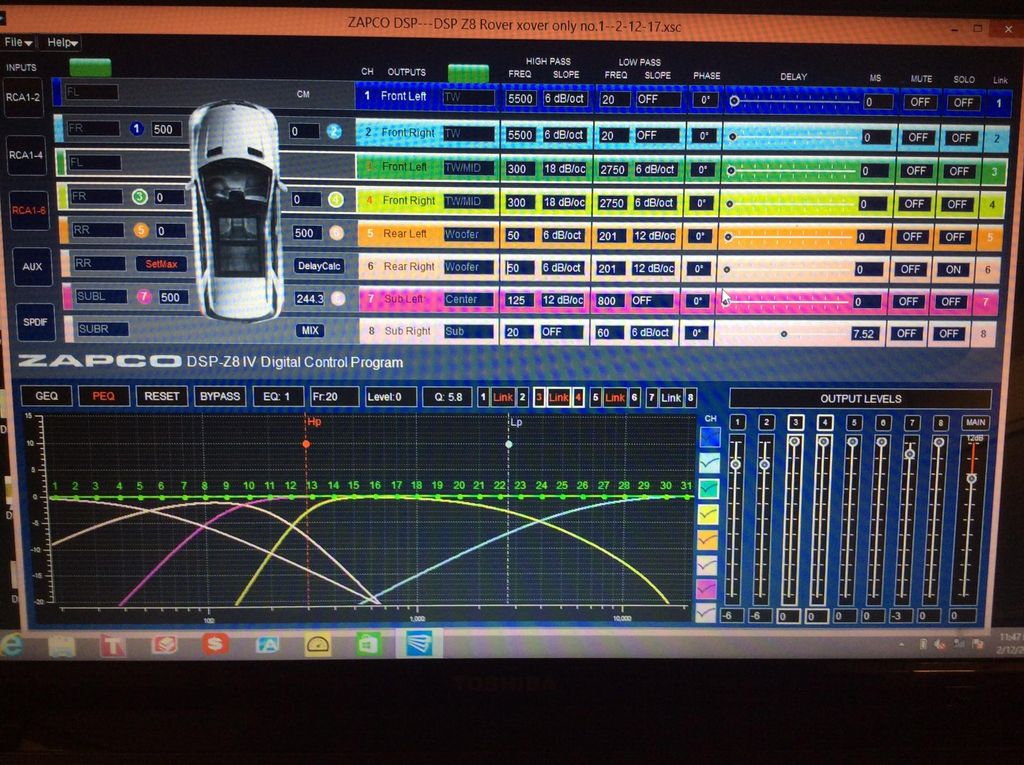Mute channel 1 Front Left
This screenshot has height=765, width=1024.
pyautogui.click(x=920, y=102)
